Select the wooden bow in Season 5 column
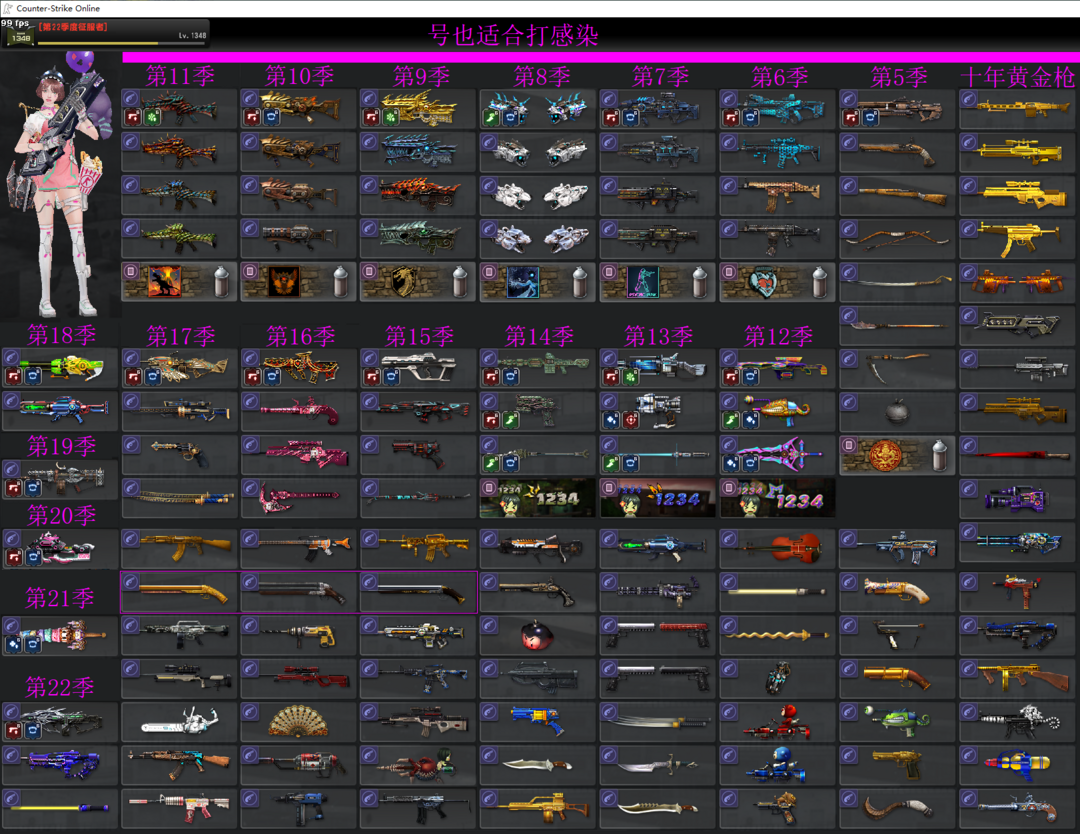Image resolution: width=1080 pixels, height=834 pixels. coord(897,238)
